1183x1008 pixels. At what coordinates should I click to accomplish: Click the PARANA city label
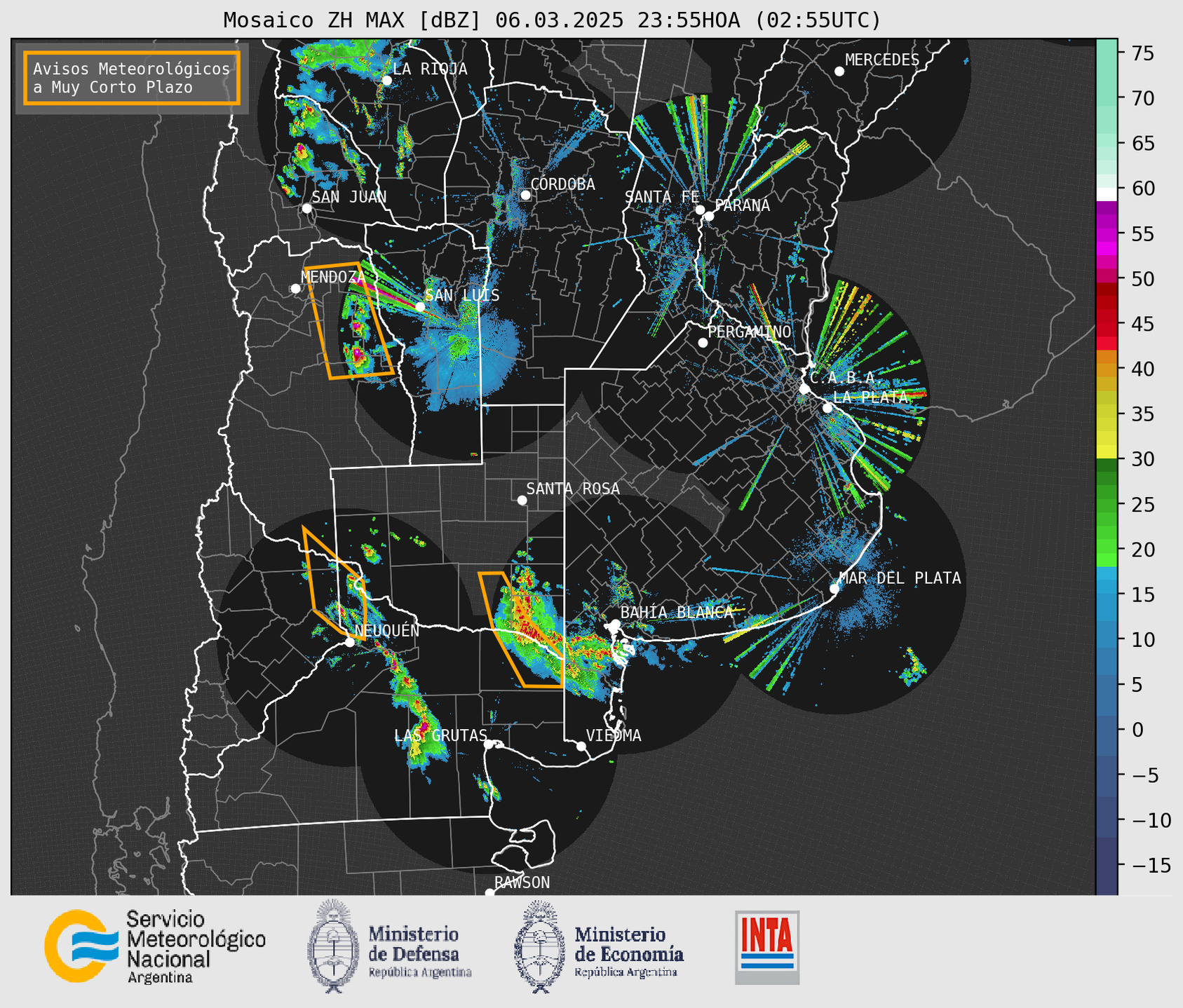[x=742, y=205]
